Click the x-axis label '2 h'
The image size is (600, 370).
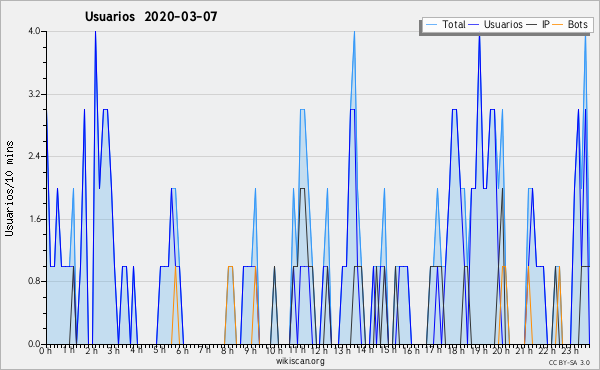pos(91,350)
